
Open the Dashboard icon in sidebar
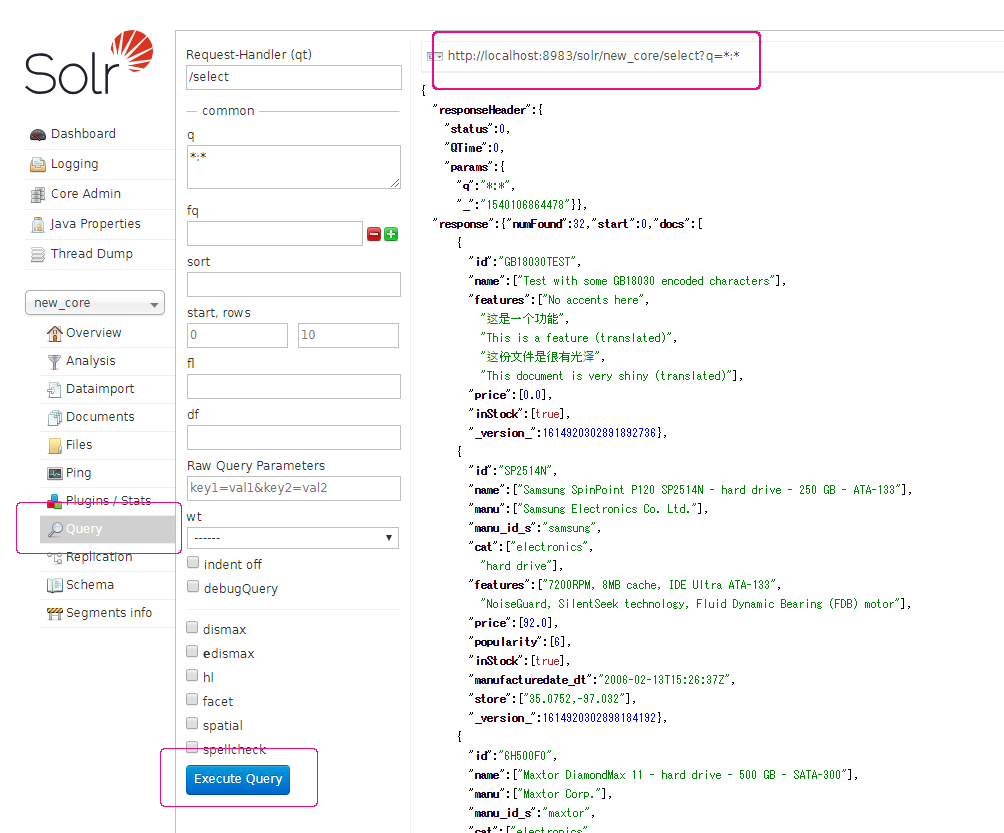pos(38,134)
